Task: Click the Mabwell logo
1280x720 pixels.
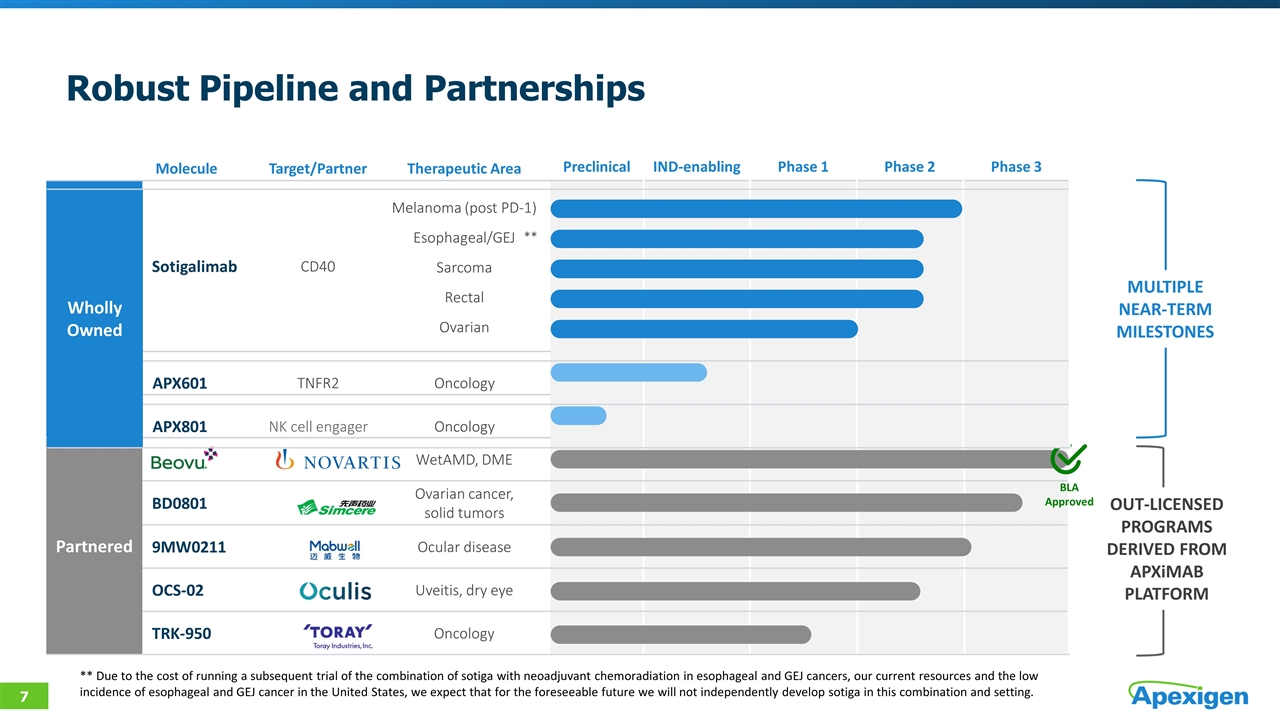Action: click(335, 548)
